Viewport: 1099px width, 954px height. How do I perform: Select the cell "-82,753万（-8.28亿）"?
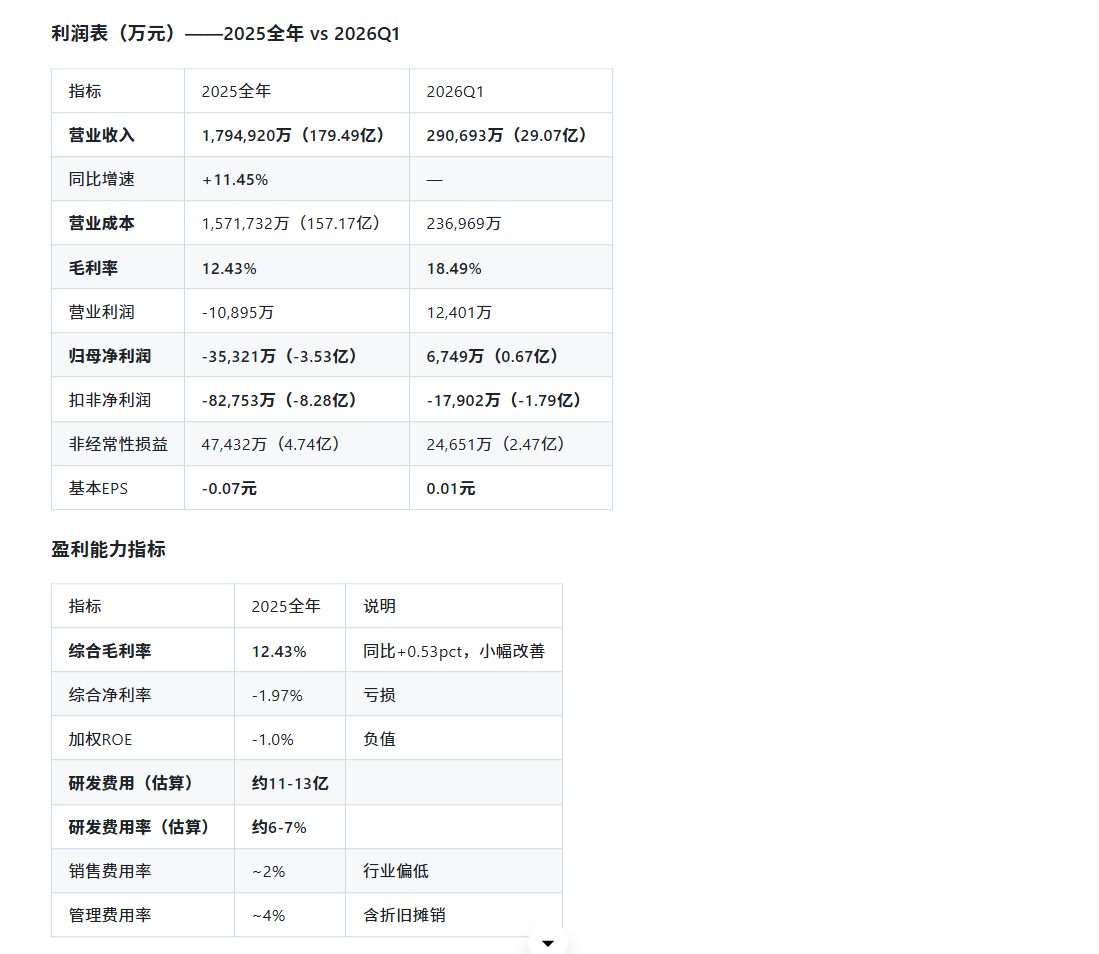coord(280,400)
